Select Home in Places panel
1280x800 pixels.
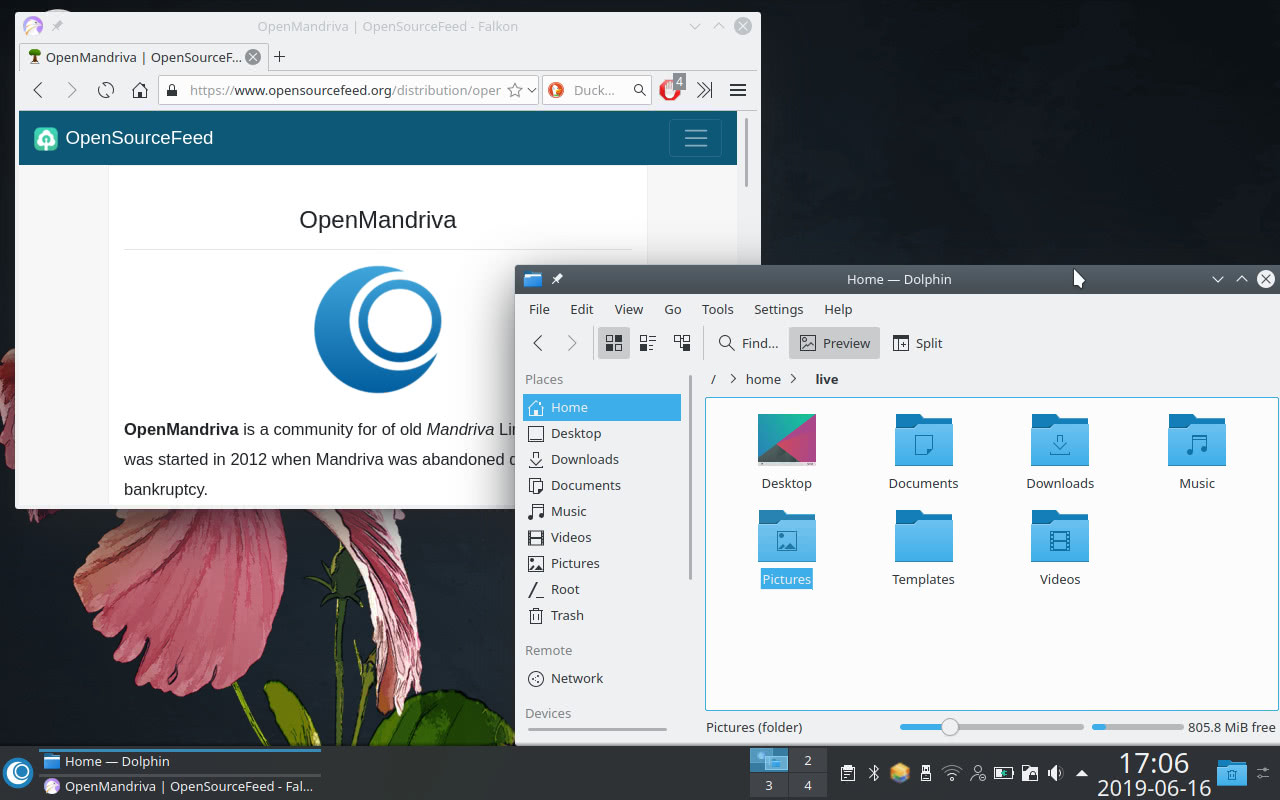click(602, 407)
